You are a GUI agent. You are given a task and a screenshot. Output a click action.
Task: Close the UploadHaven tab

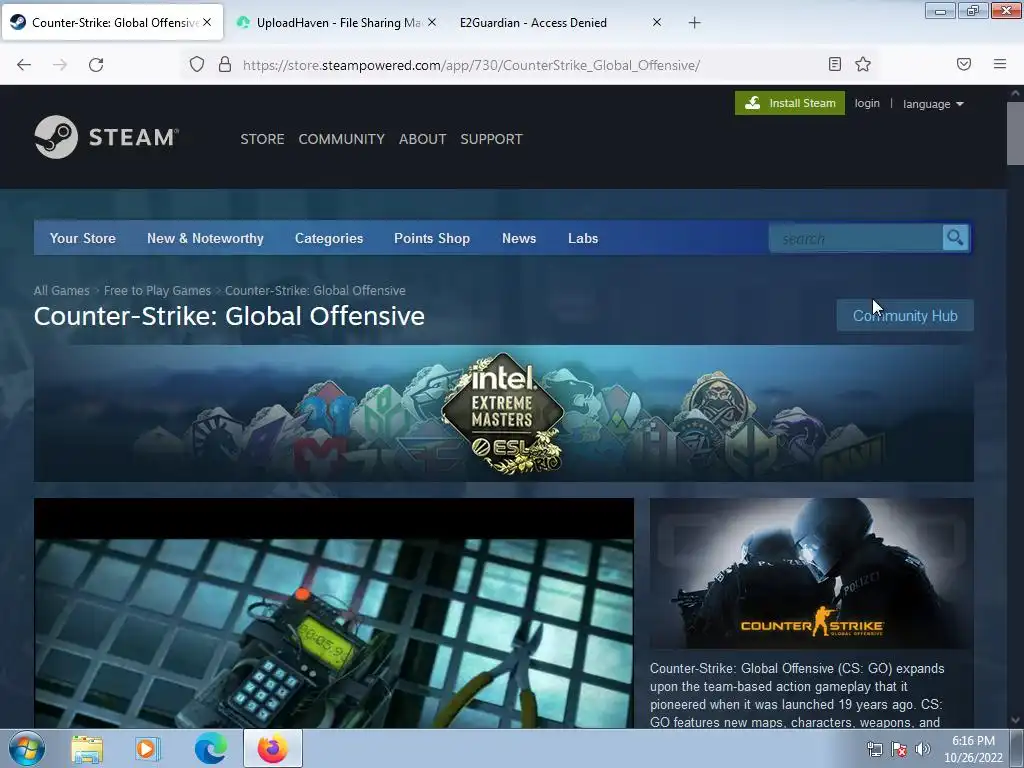point(432,22)
